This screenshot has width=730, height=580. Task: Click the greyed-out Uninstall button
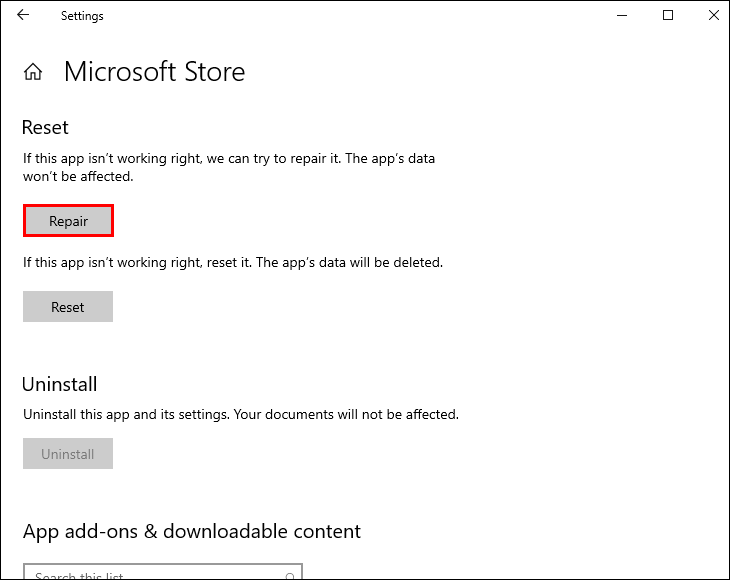click(x=68, y=454)
